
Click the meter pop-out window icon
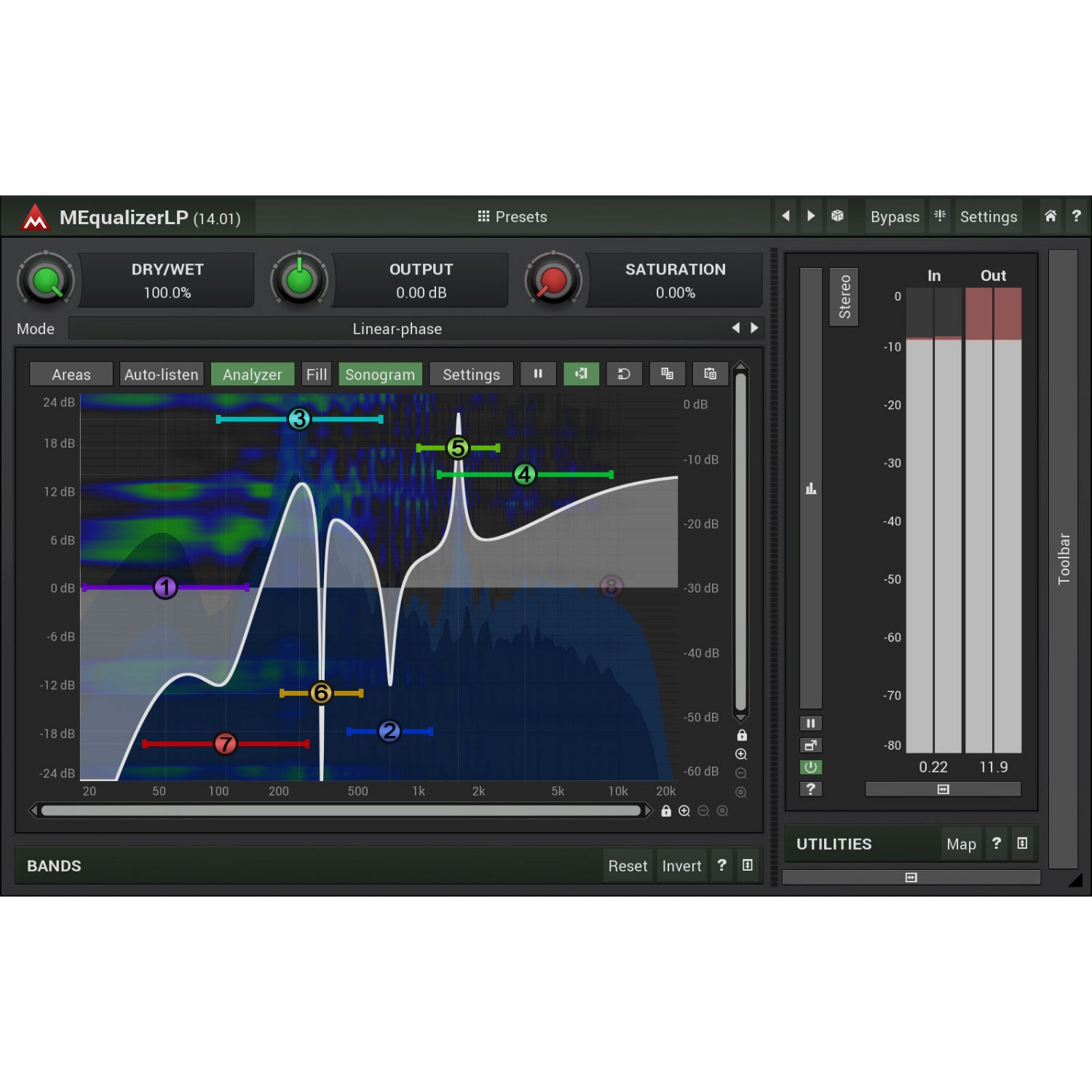click(x=810, y=745)
